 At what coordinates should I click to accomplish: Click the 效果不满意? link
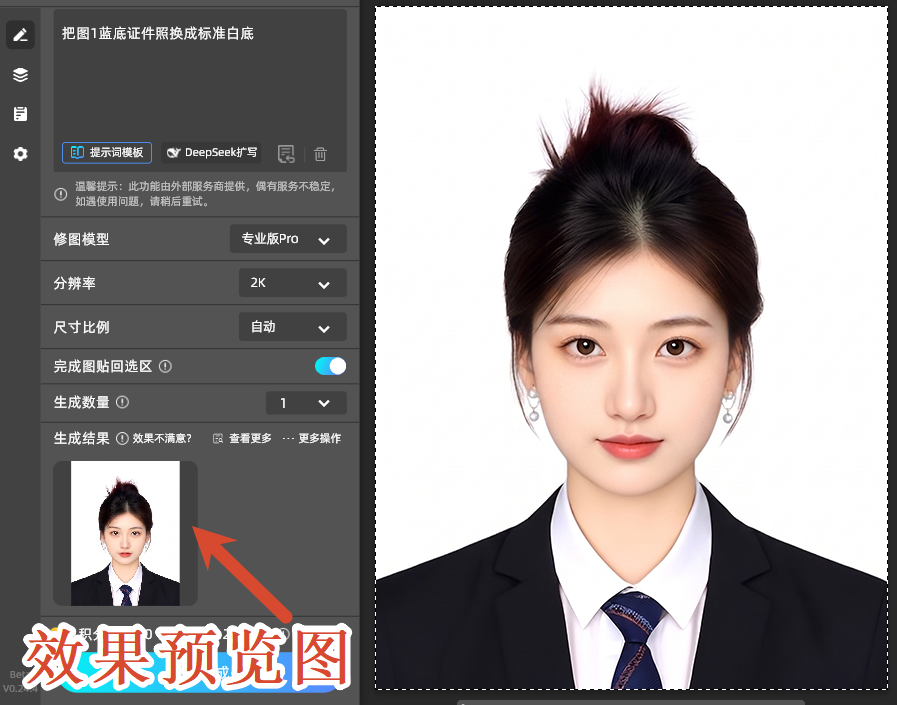162,438
